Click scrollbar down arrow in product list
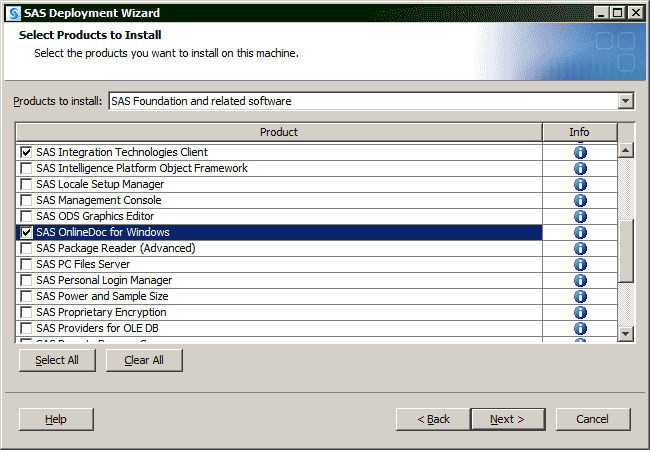650x450 pixels. click(x=626, y=334)
